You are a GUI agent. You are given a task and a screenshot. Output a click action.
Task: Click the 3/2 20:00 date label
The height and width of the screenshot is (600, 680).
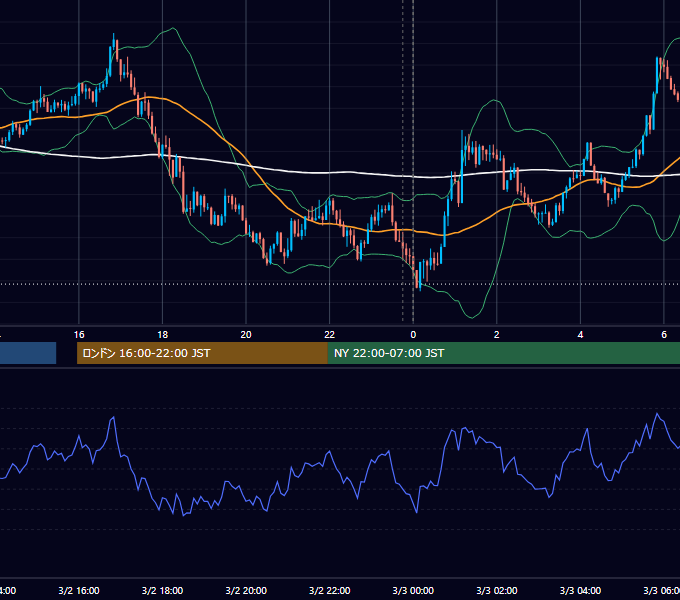click(x=246, y=590)
